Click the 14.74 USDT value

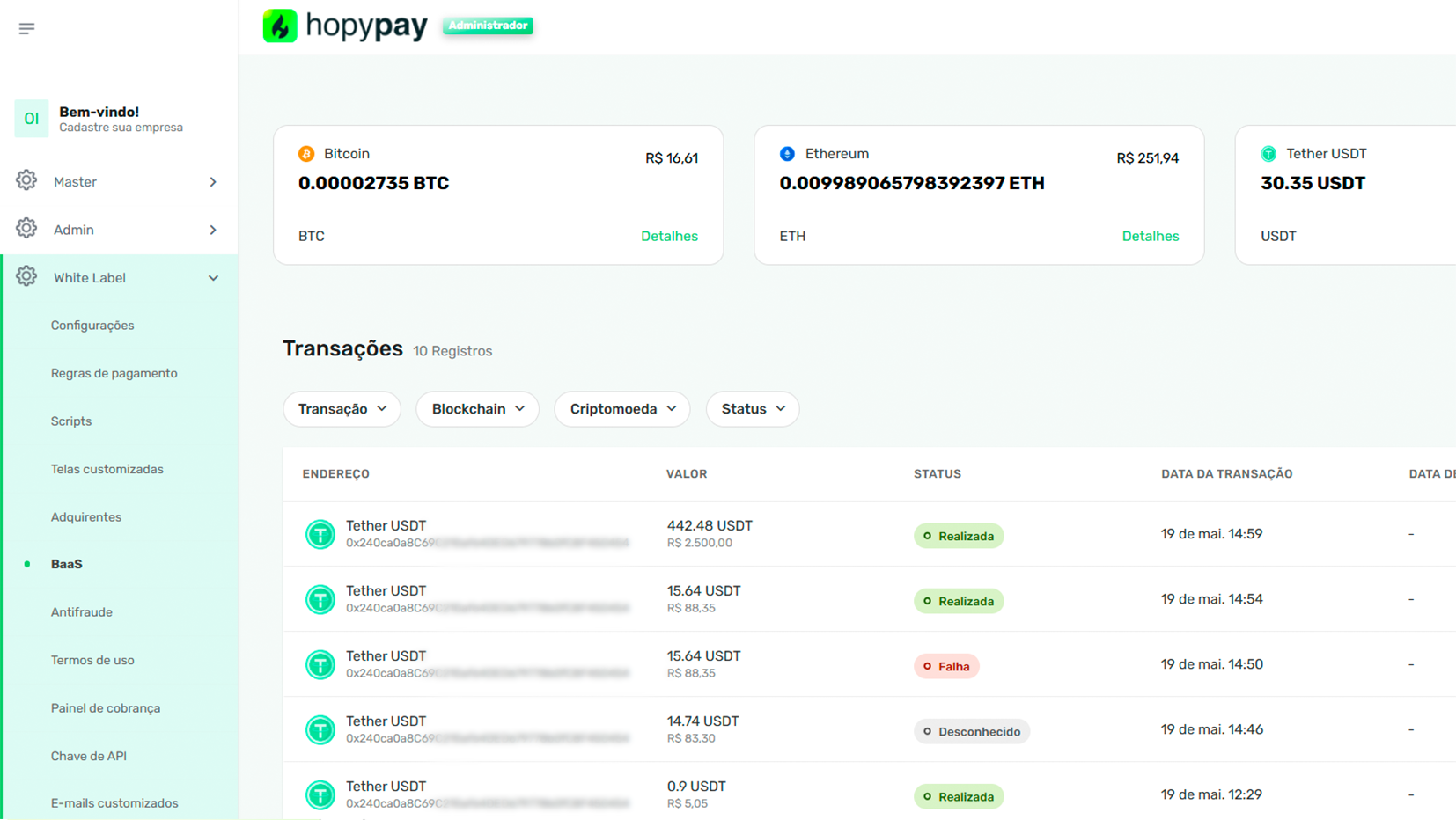point(702,721)
